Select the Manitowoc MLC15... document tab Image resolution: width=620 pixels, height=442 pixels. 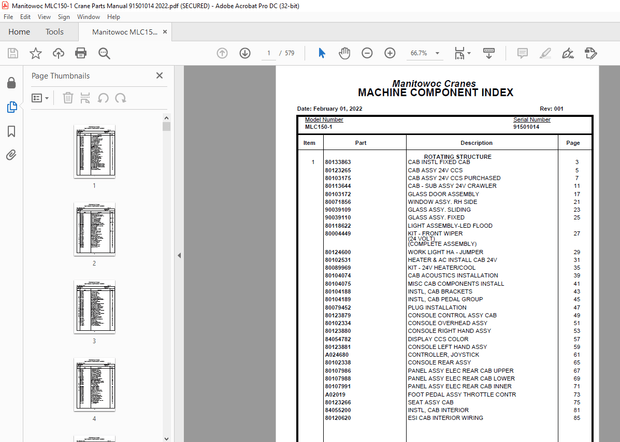point(125,32)
